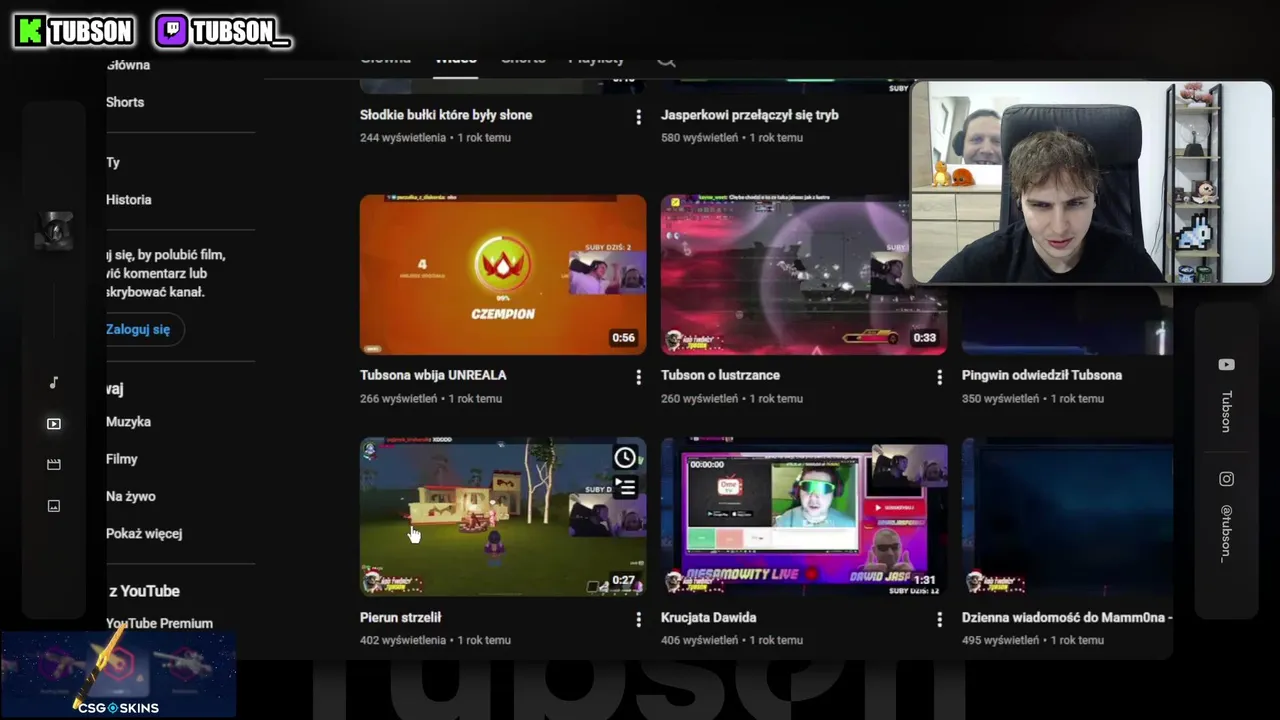Click text '266 wyświetleń • 1 rok temu'
This screenshot has height=720, width=1280.
(x=431, y=398)
